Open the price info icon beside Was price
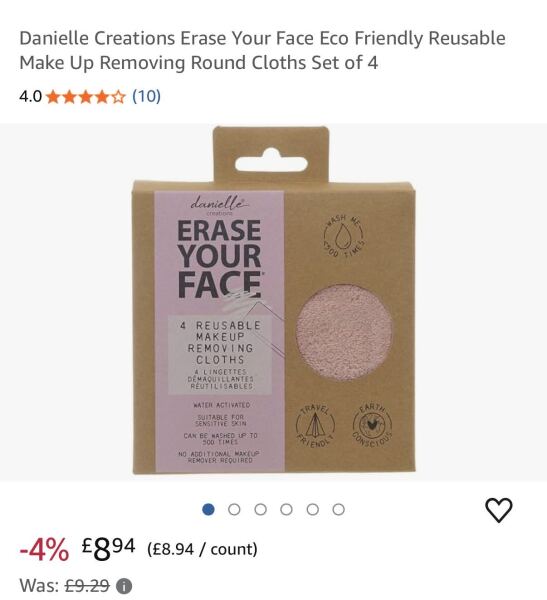This screenshot has width=547, height=600. (x=124, y=586)
